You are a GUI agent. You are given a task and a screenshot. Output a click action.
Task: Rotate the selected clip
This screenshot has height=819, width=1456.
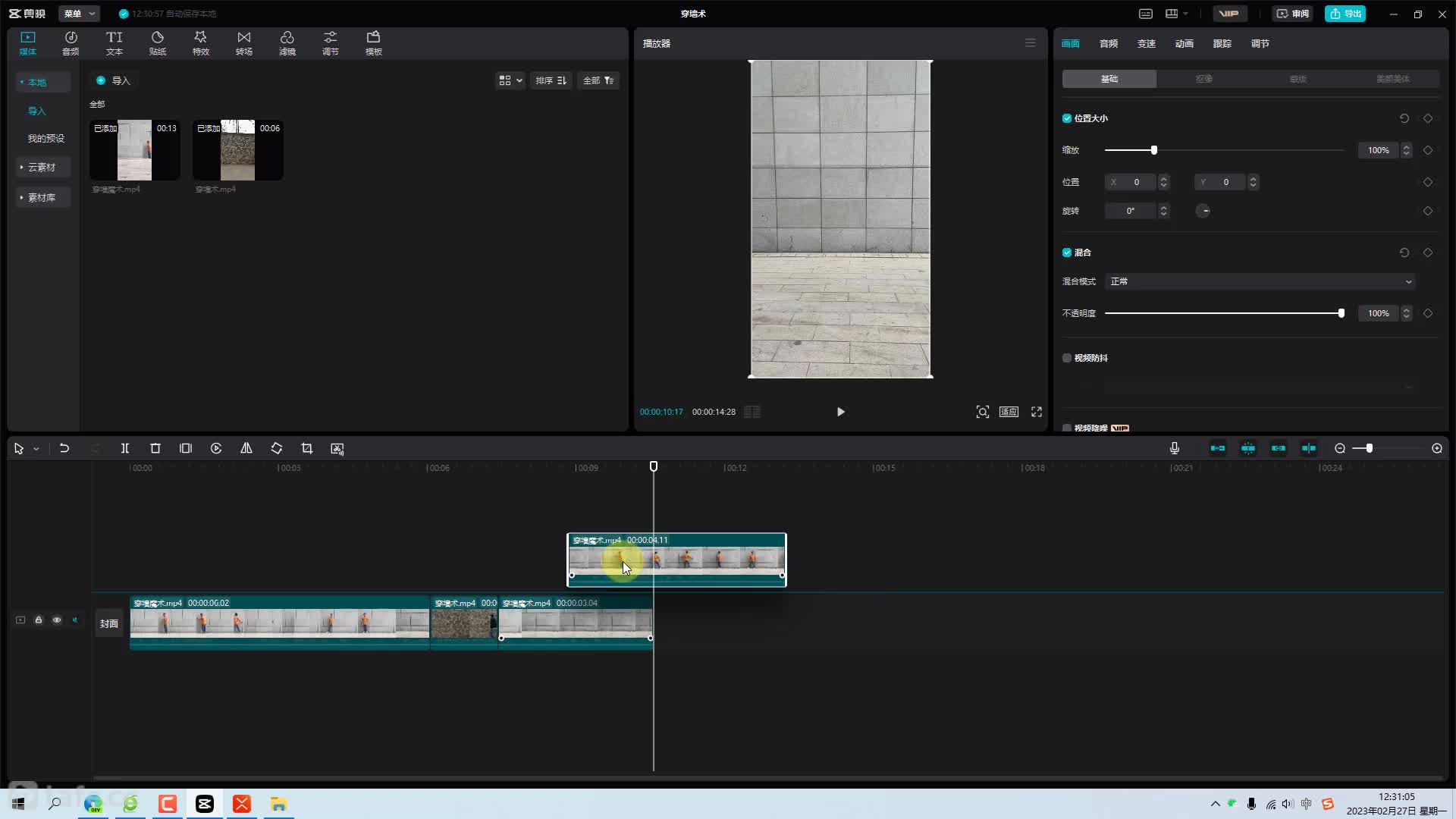click(x=277, y=448)
